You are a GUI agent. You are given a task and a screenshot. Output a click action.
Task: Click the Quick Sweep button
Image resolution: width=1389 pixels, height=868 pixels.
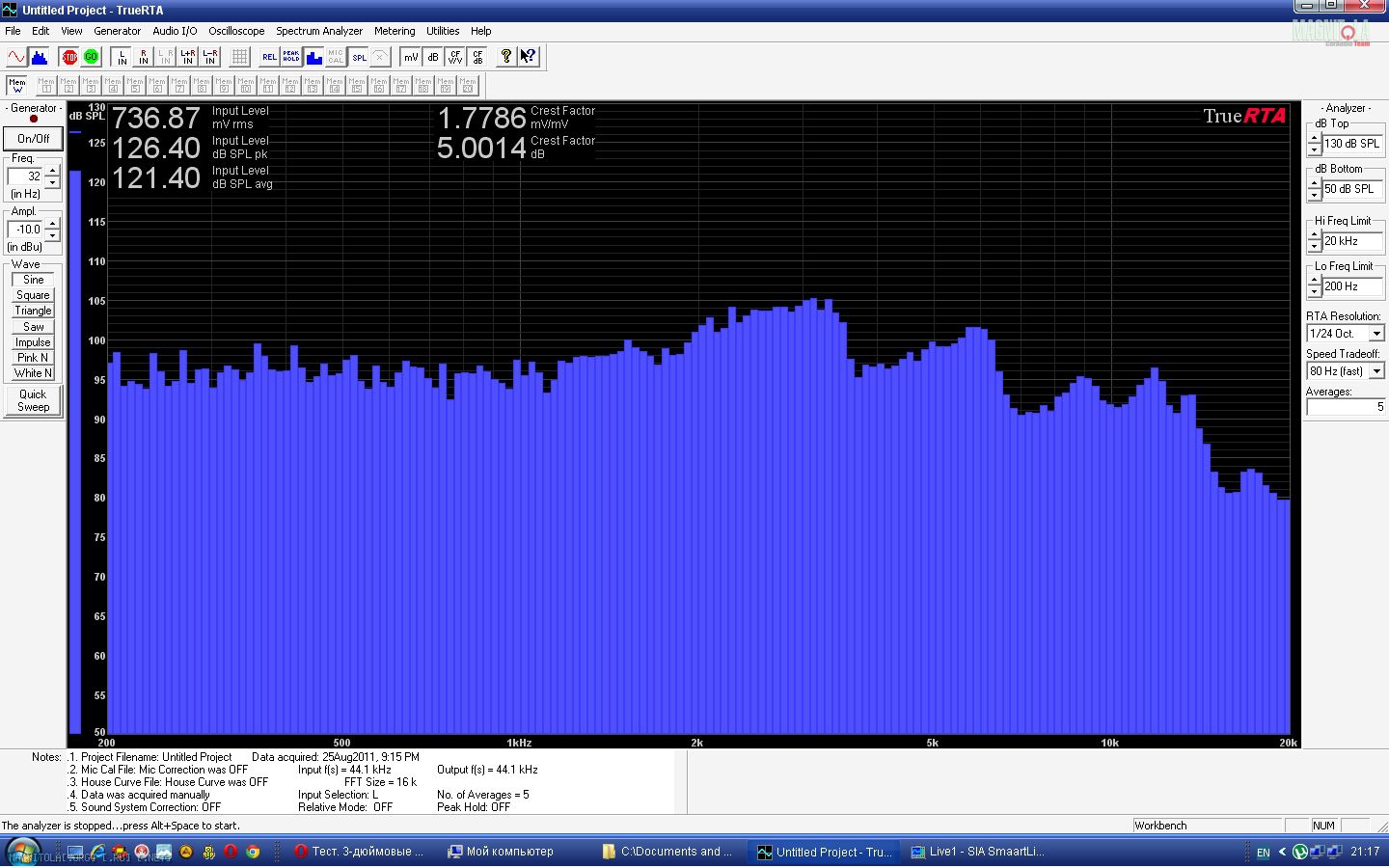pyautogui.click(x=33, y=400)
